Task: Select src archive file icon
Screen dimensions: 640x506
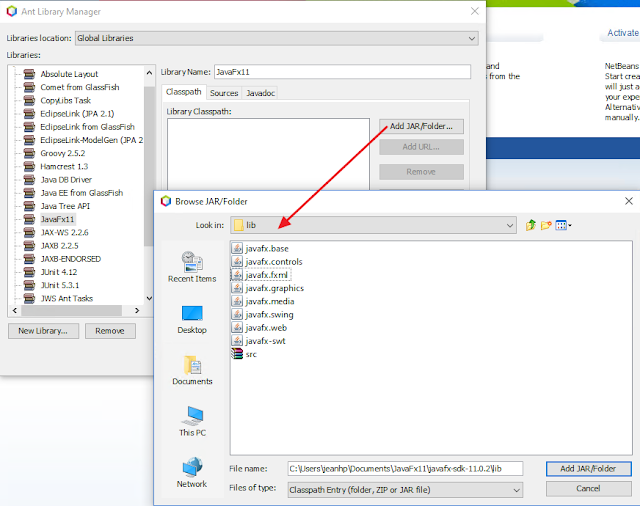Action: (237, 353)
